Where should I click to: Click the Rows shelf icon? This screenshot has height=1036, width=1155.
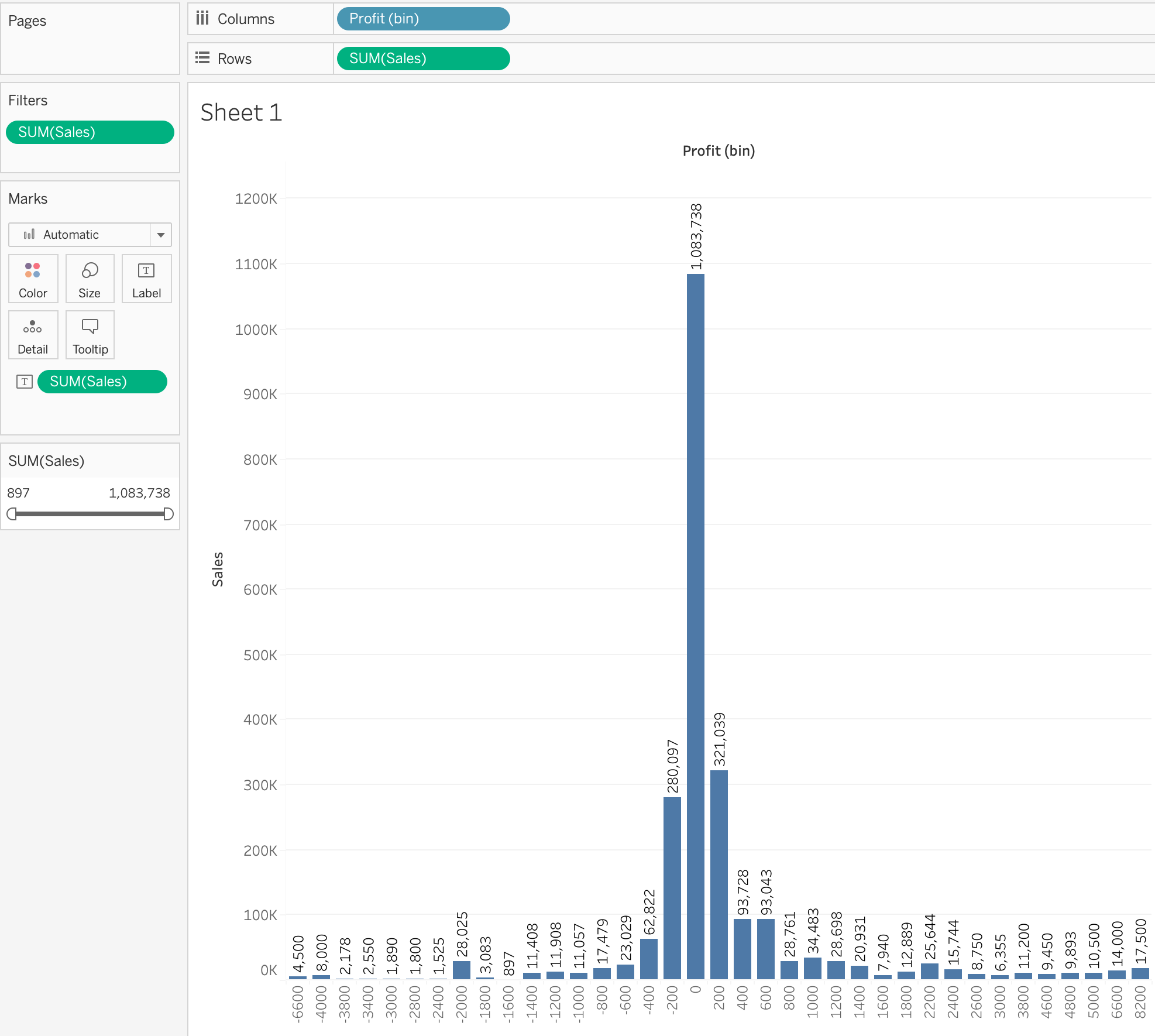pos(202,58)
